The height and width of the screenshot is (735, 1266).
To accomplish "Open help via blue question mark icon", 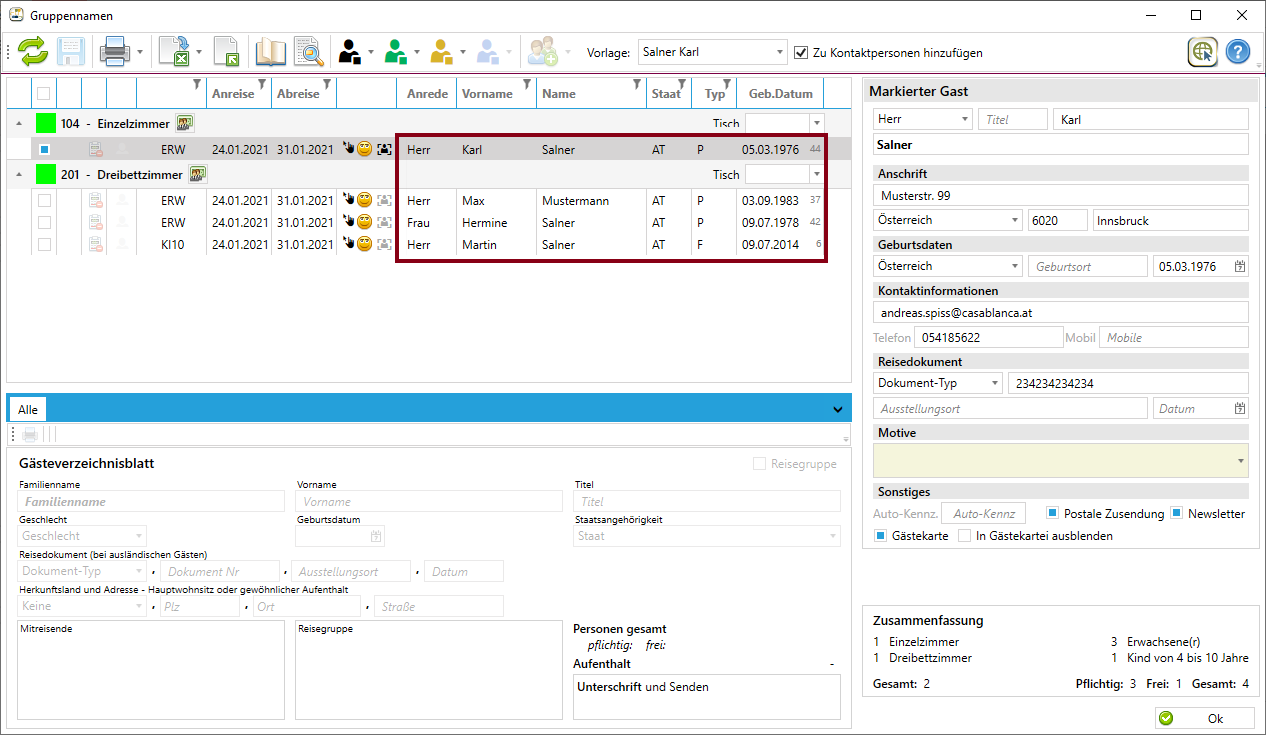I will (x=1239, y=52).
